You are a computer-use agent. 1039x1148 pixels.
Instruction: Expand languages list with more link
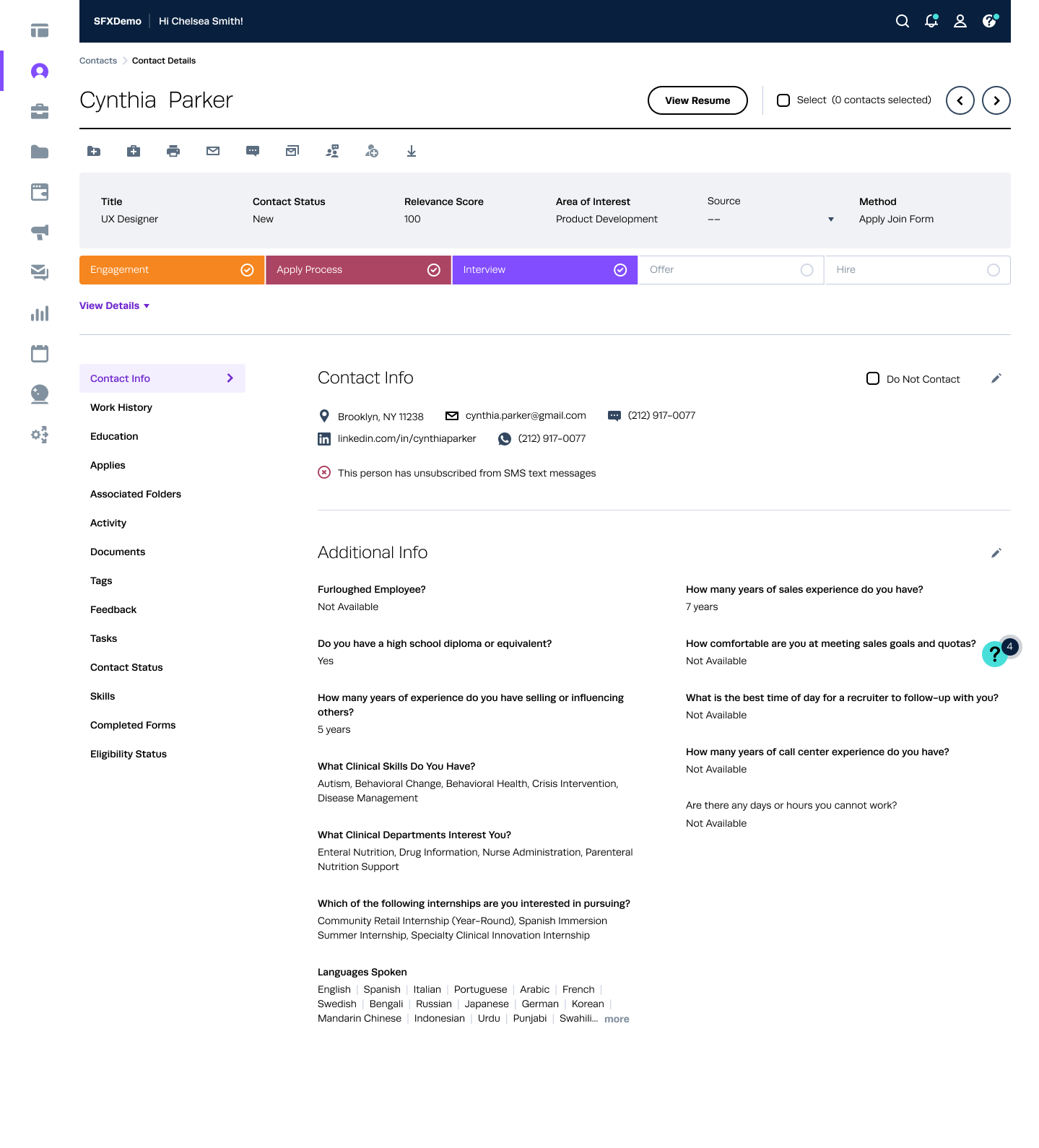[617, 1019]
